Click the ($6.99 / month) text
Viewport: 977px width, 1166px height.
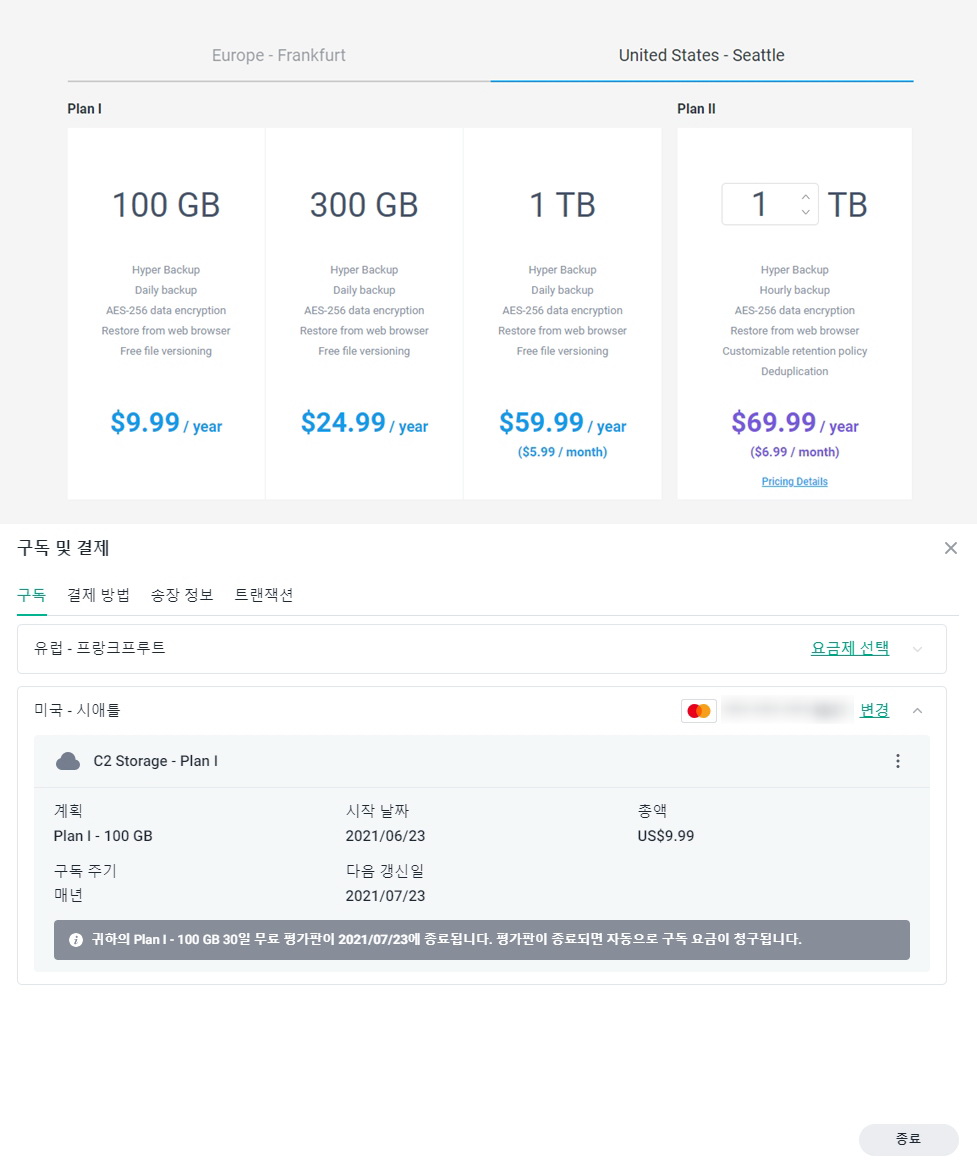pos(795,452)
